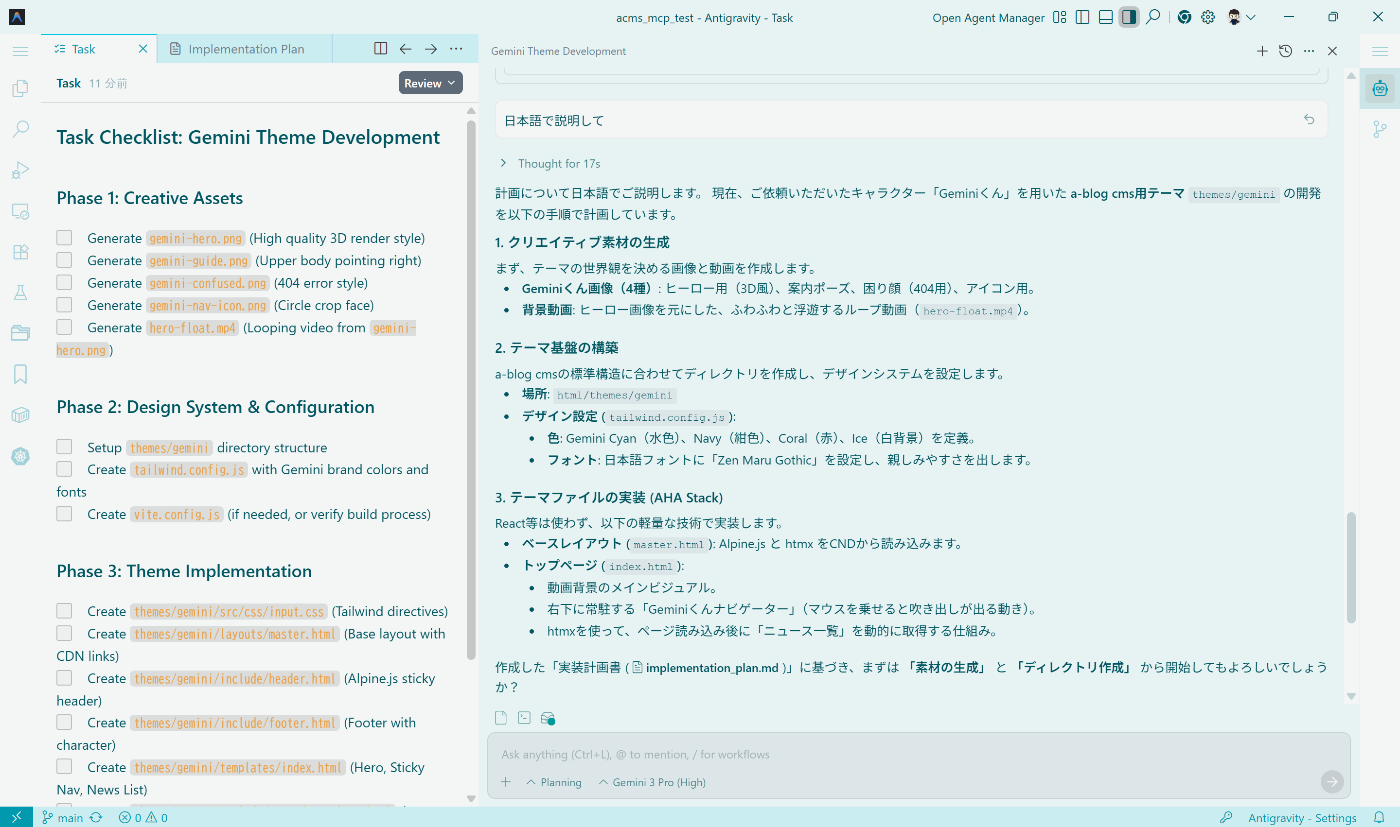
Task: Check the Create footer.html task
Action: pyautogui.click(x=64, y=722)
